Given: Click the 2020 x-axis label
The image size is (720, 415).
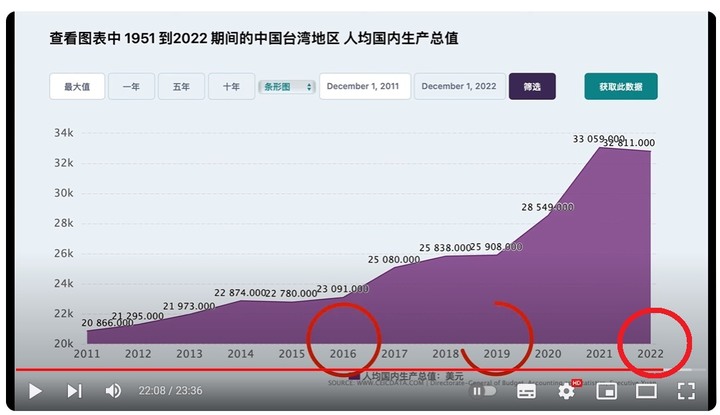Looking at the screenshot, I should (x=548, y=353).
